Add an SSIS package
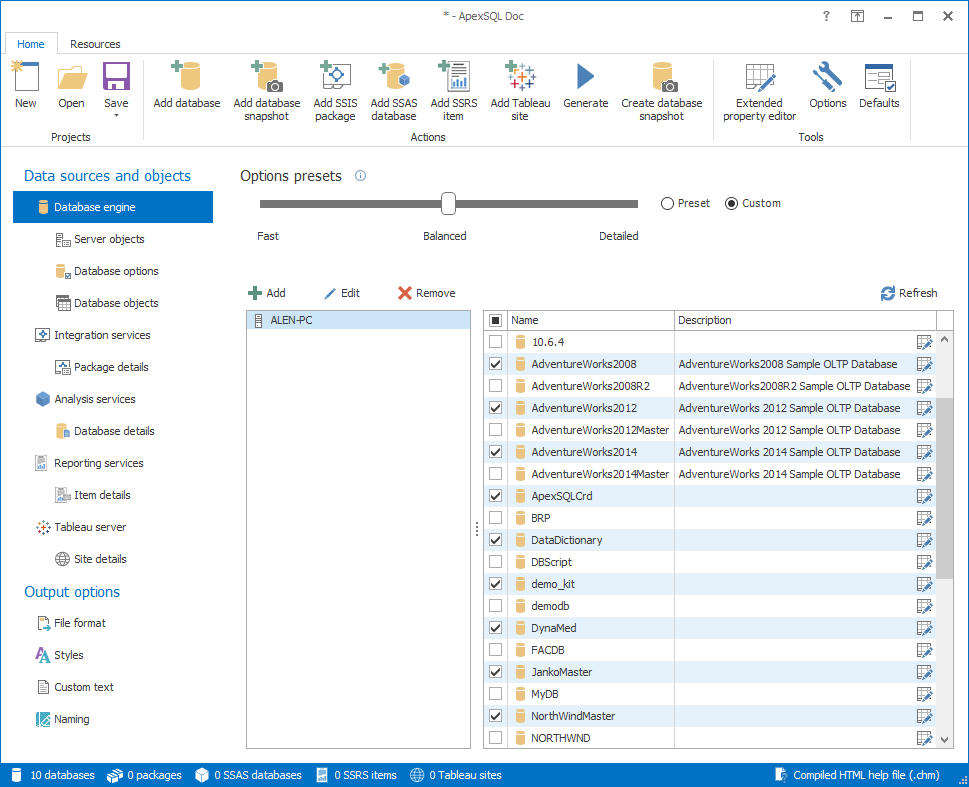This screenshot has width=969, height=787. (x=335, y=91)
